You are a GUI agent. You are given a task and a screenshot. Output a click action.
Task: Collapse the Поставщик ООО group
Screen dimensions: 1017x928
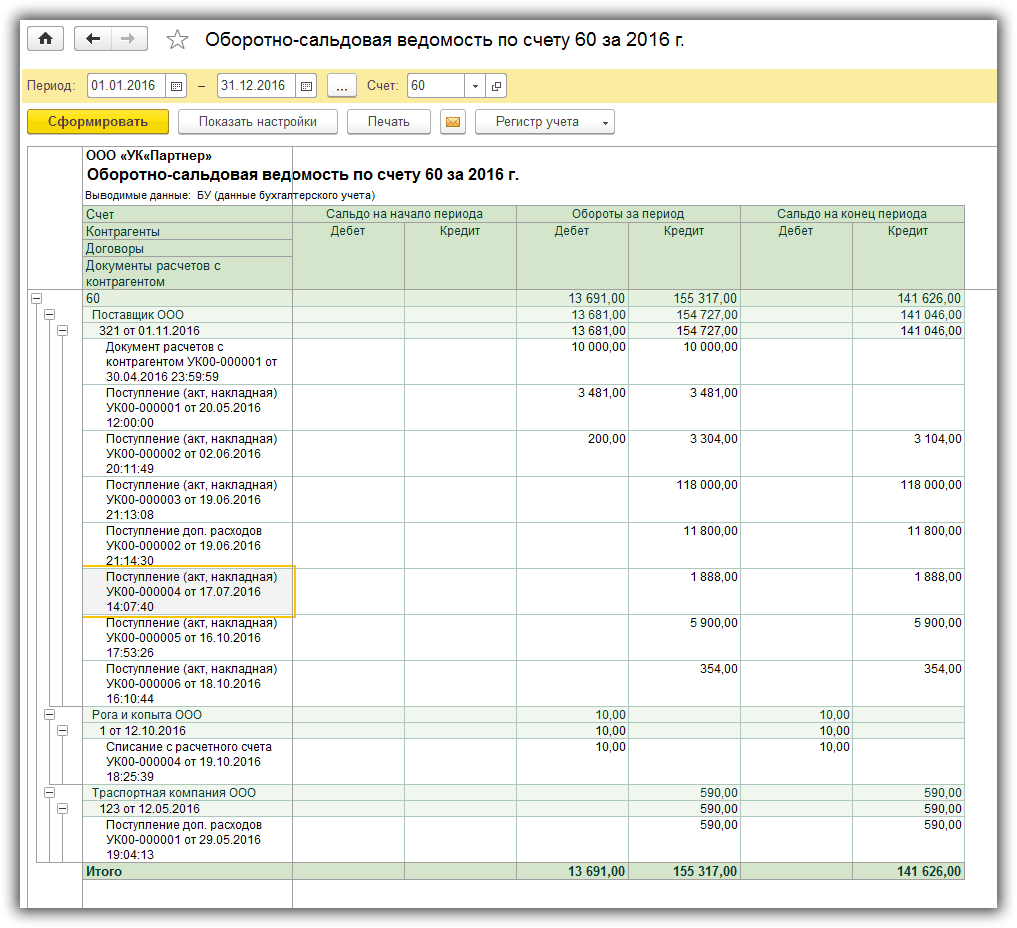[x=49, y=314]
